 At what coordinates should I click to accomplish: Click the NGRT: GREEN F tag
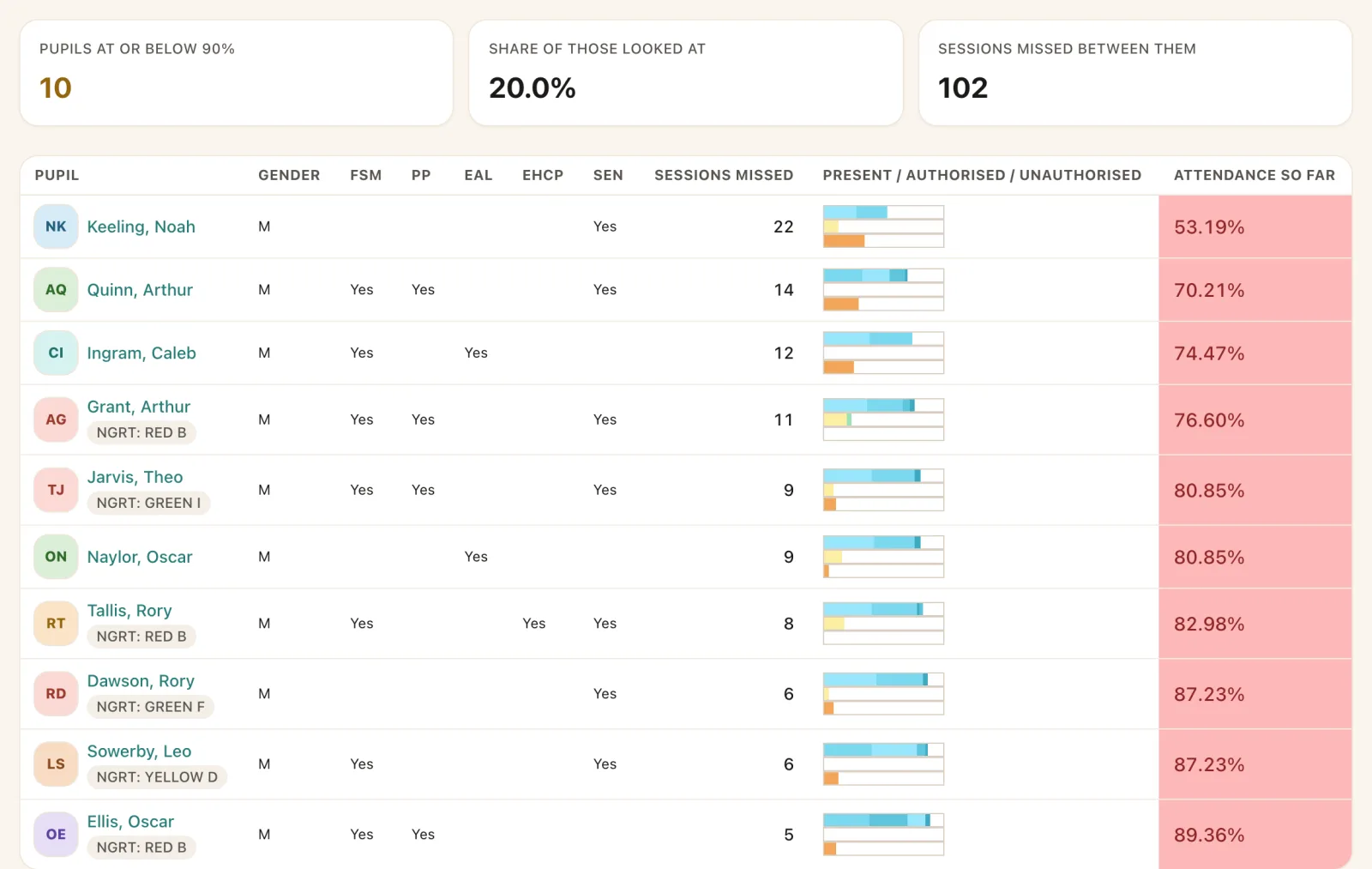click(151, 707)
